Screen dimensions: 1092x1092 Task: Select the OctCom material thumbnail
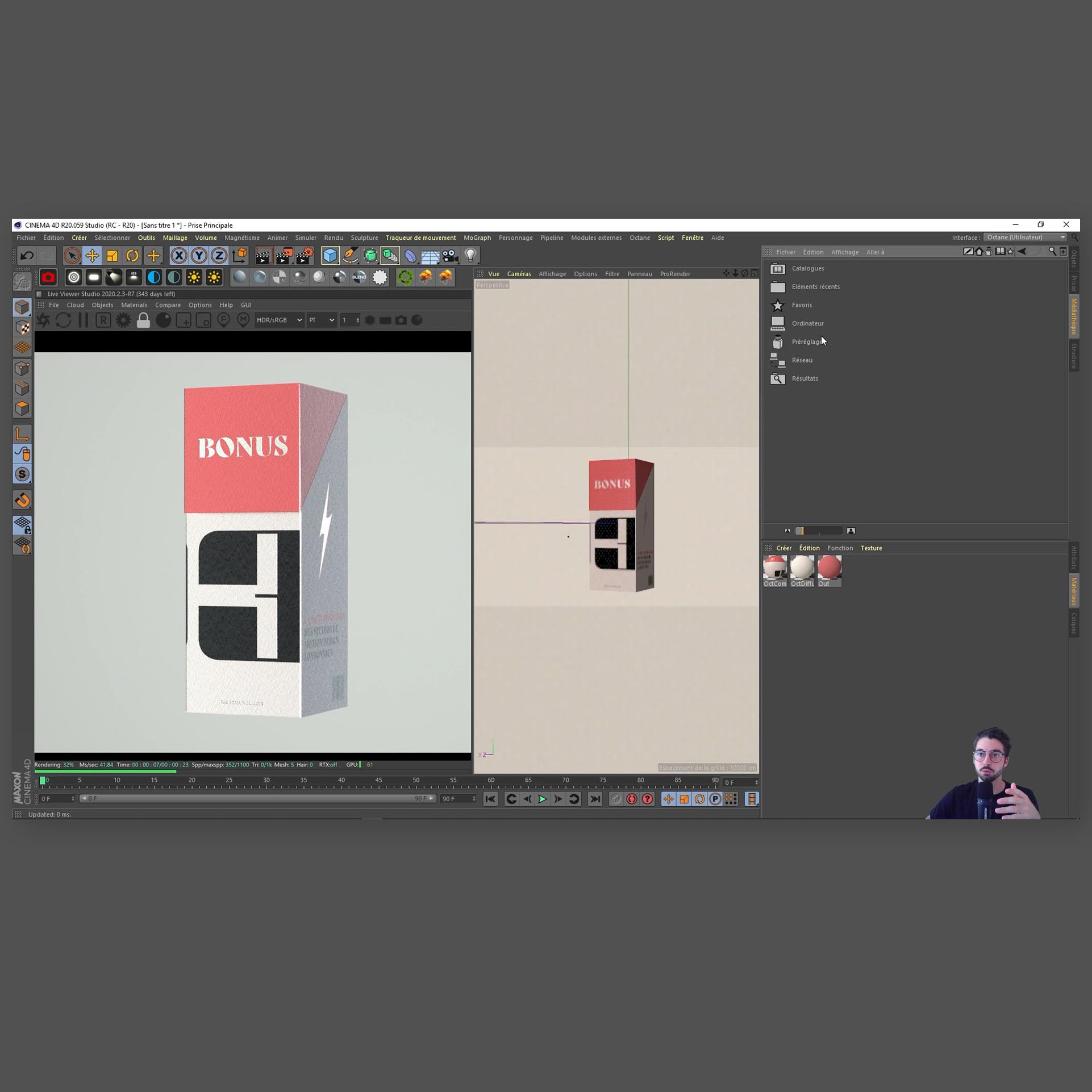coord(775,571)
